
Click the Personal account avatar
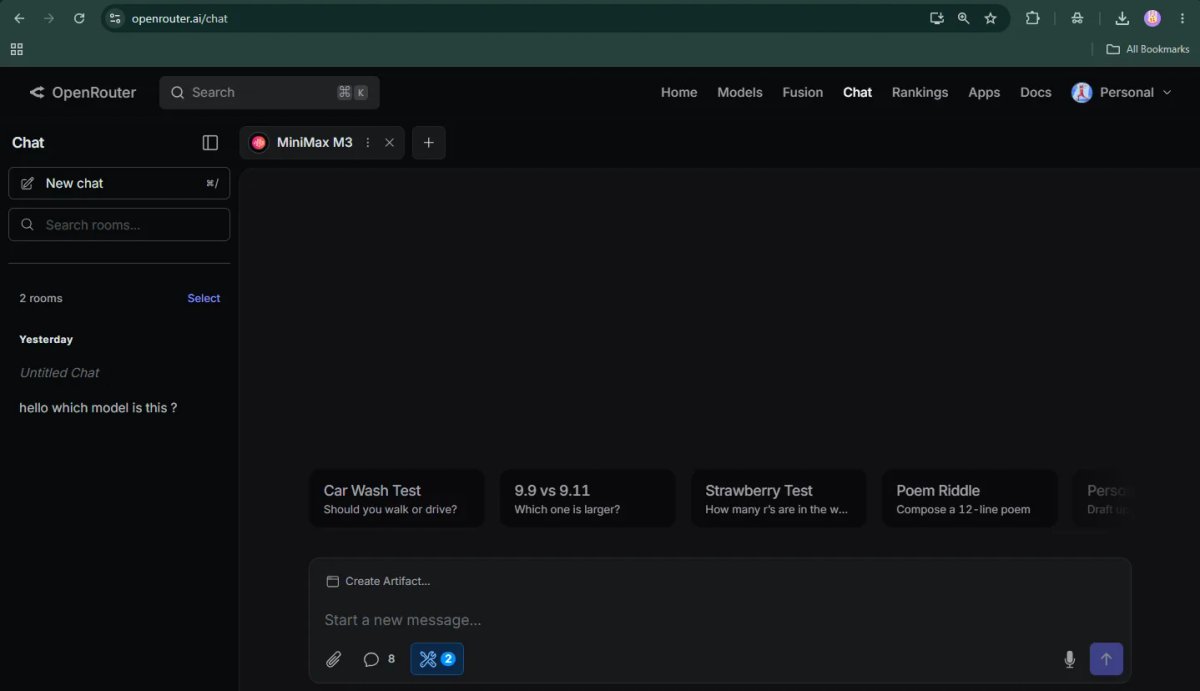(x=1081, y=92)
